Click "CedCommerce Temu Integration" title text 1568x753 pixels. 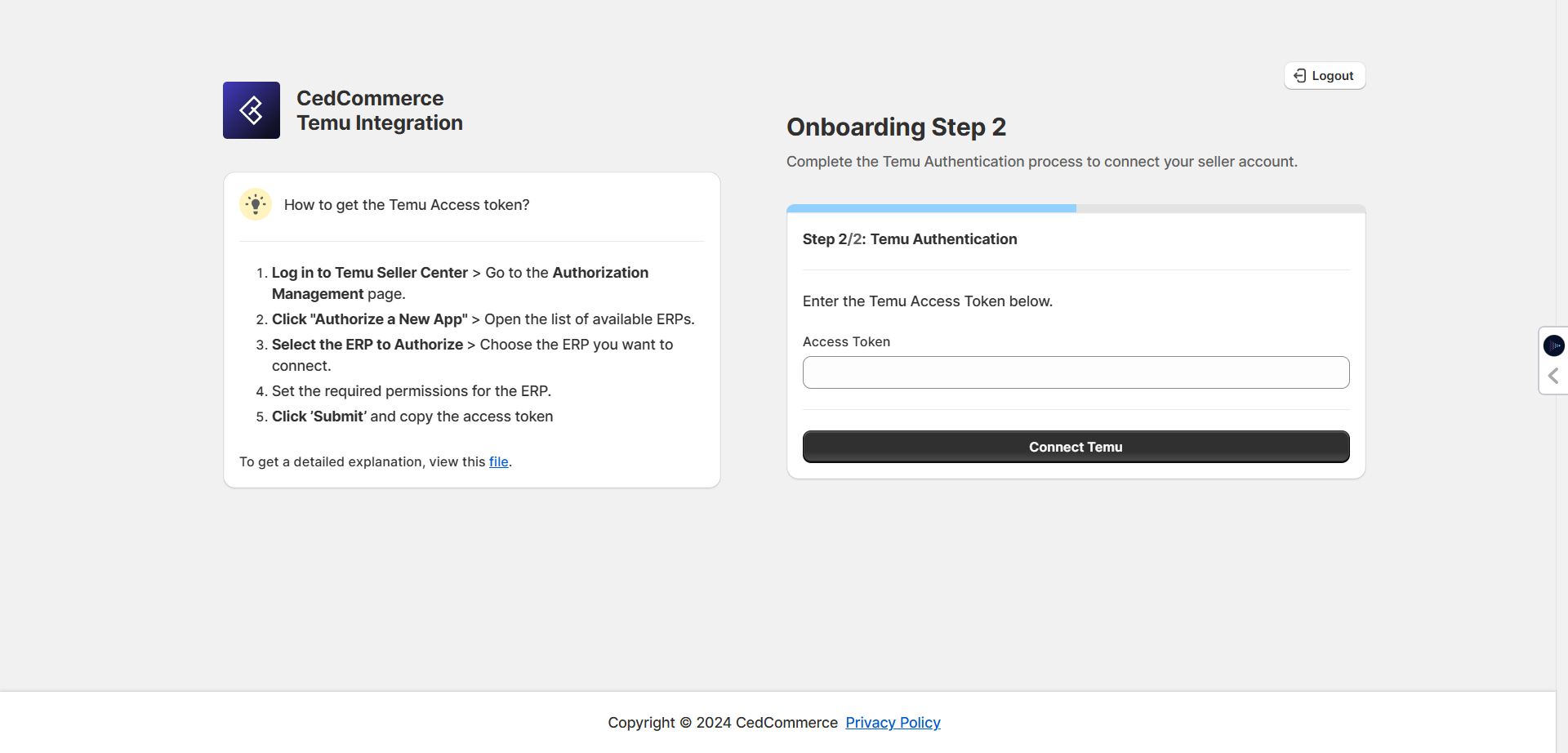tap(380, 110)
